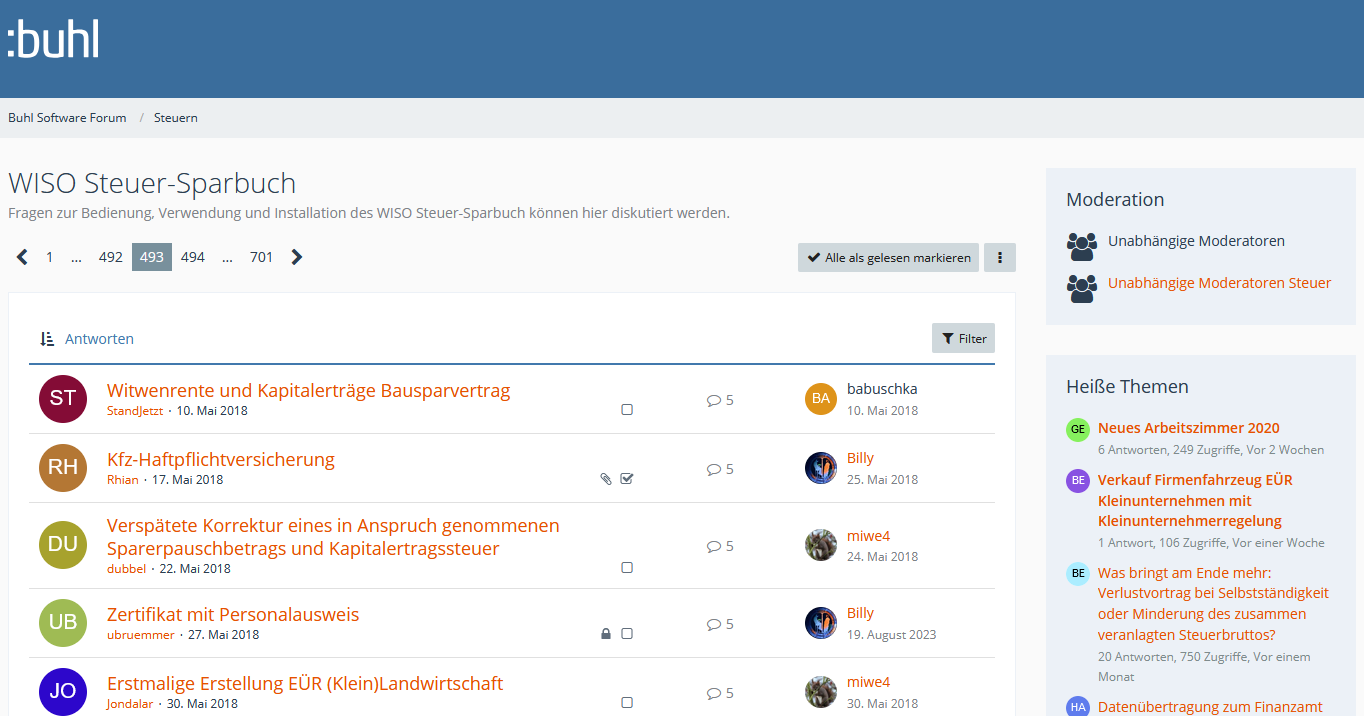Go to previous page arrow in pagination
This screenshot has height=716, width=1364.
point(22,257)
